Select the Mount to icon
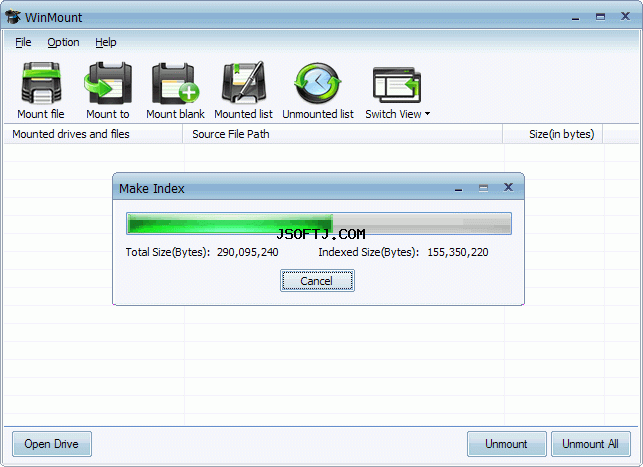Screen dimensions: 643x467 point(108,83)
